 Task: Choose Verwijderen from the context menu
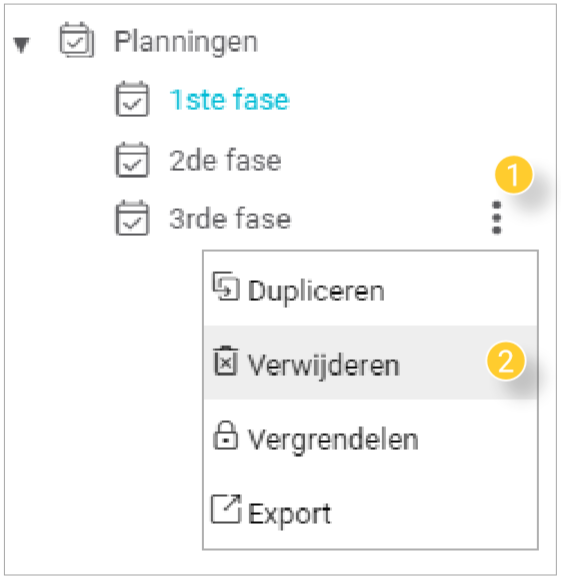pos(370,363)
